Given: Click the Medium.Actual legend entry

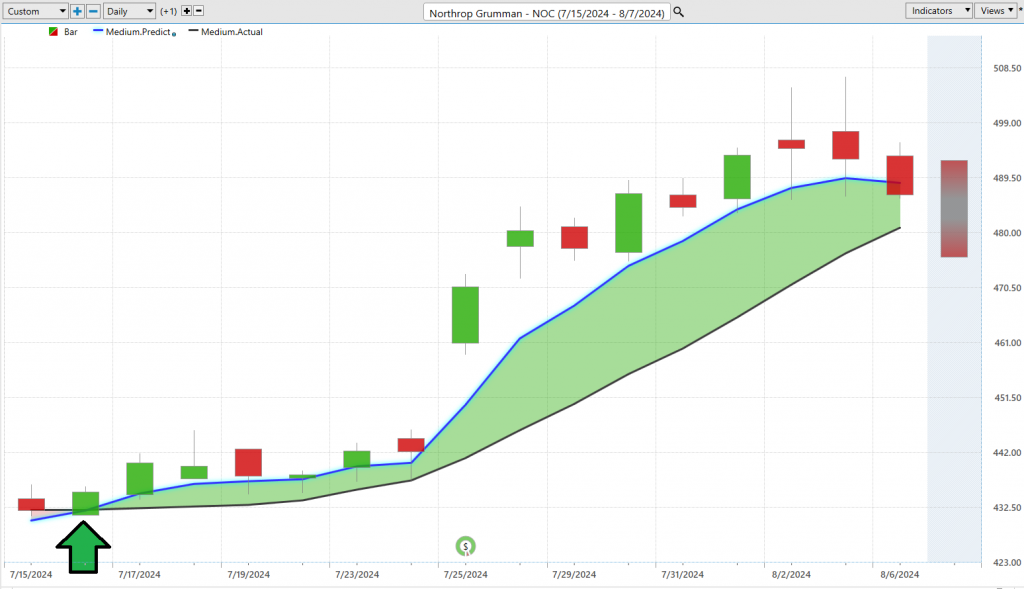Looking at the screenshot, I should pyautogui.click(x=225, y=31).
